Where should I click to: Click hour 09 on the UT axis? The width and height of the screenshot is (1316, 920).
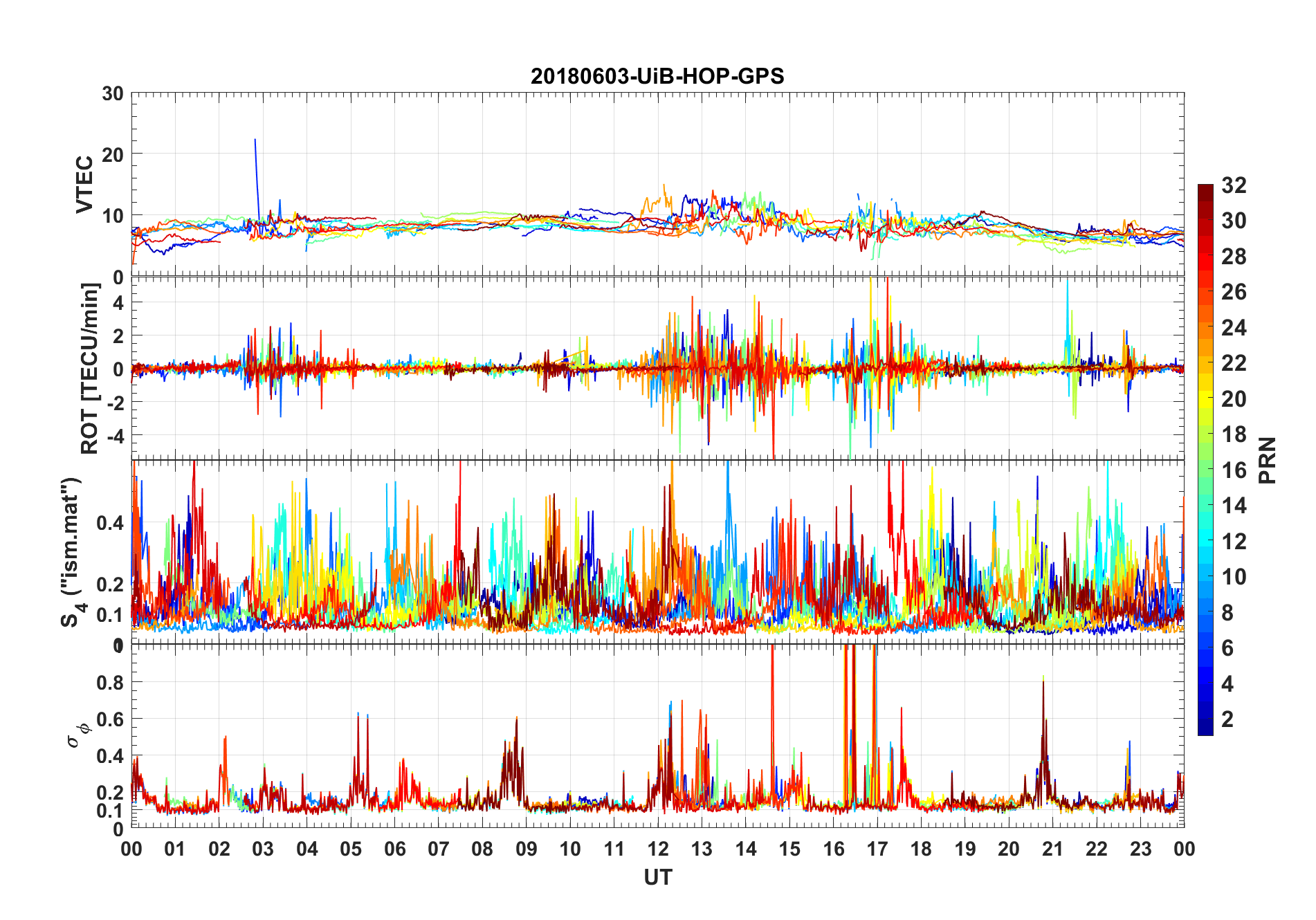[x=527, y=849]
